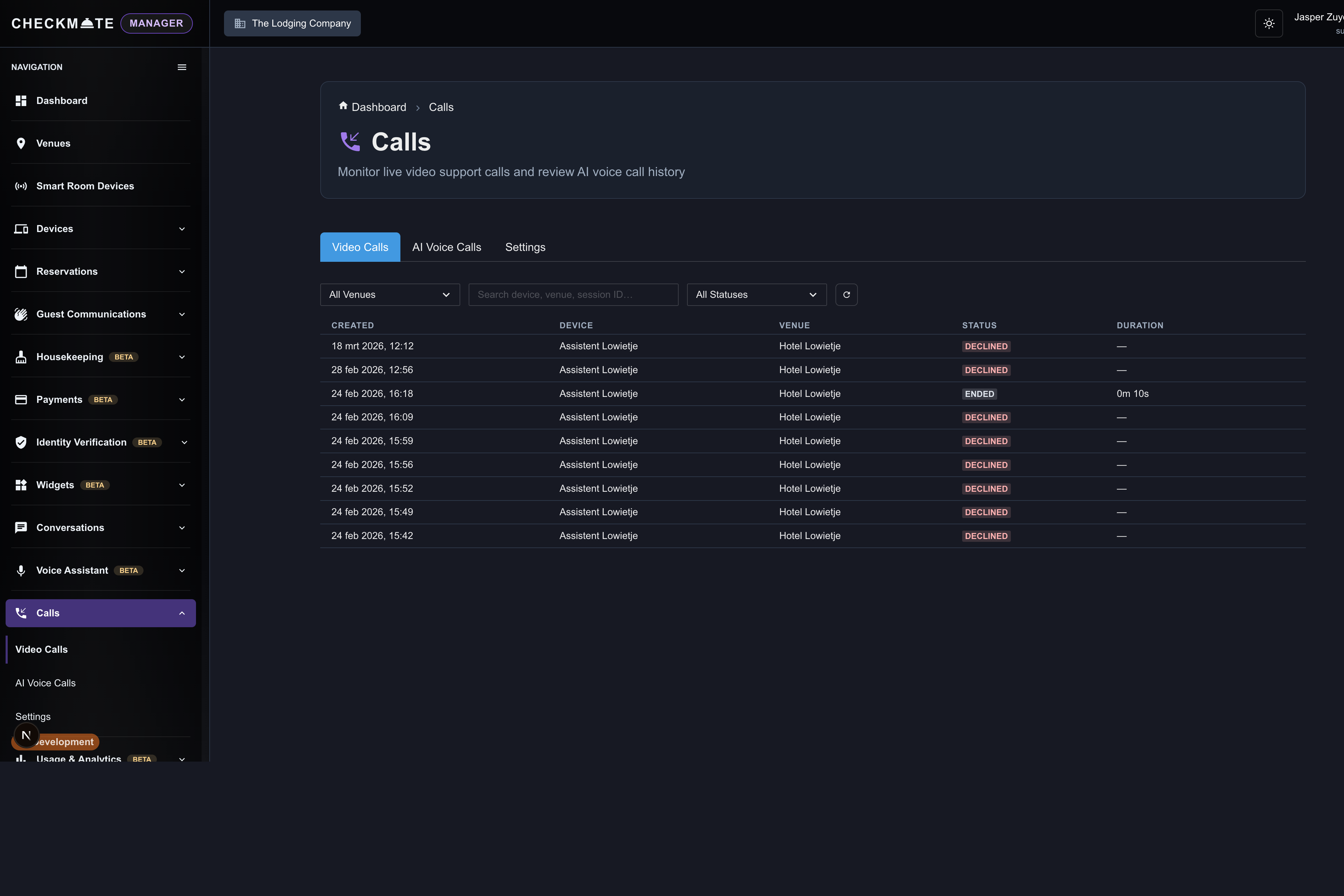Expand the Widgets submenu chevron
This screenshot has width=1344, height=896.
point(182,485)
